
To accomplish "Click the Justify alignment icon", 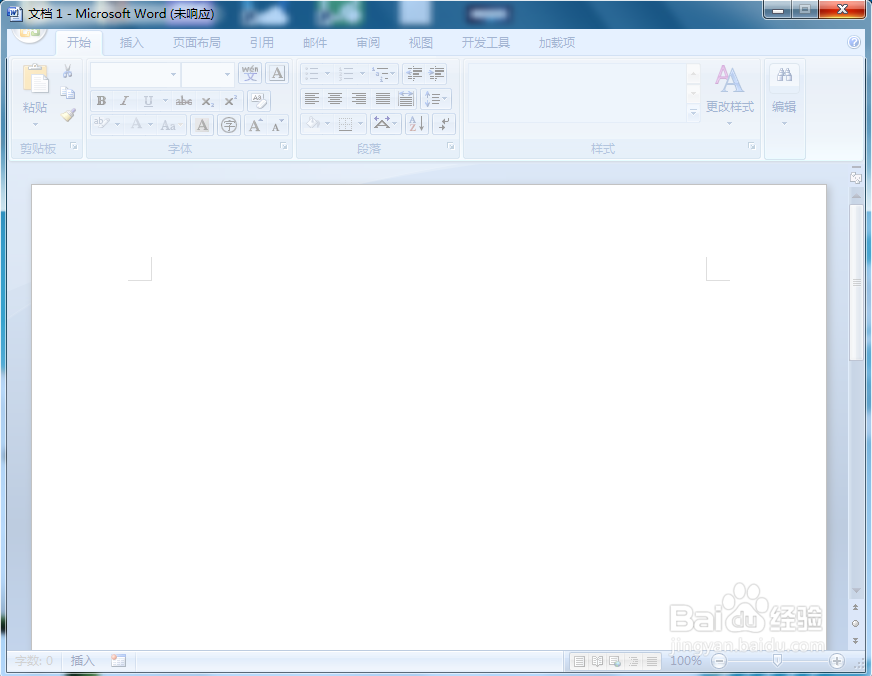I will pyautogui.click(x=383, y=99).
